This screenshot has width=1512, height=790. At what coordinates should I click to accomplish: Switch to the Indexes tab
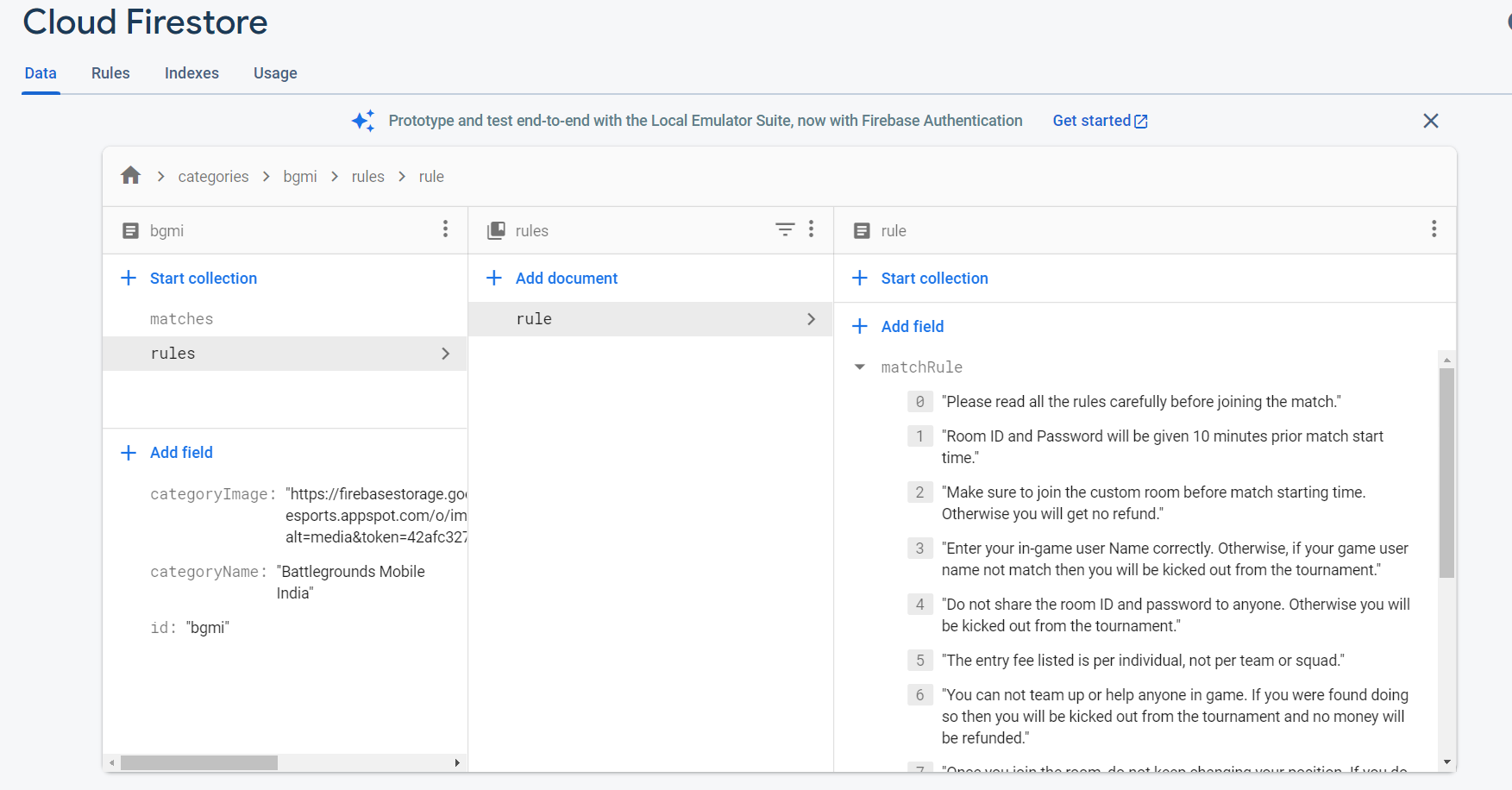click(191, 73)
